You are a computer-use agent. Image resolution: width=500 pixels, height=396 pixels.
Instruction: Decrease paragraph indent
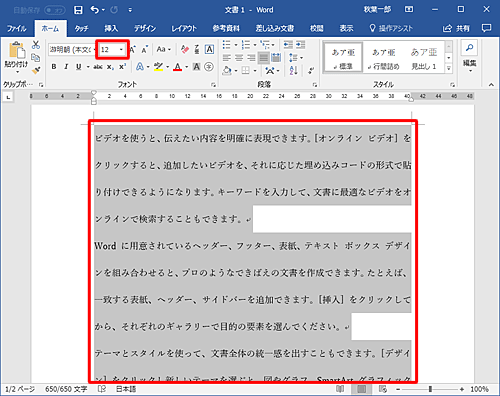(x=288, y=45)
